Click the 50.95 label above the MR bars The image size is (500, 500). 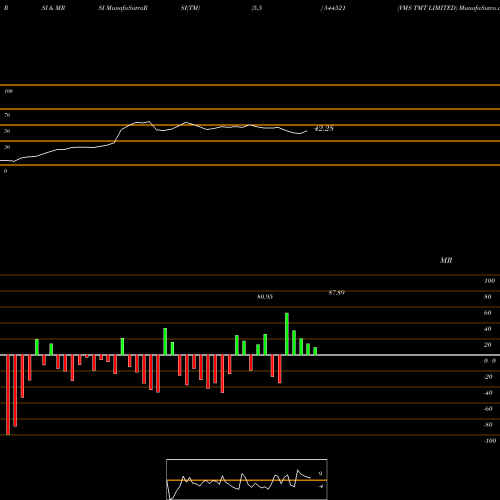[265, 297]
